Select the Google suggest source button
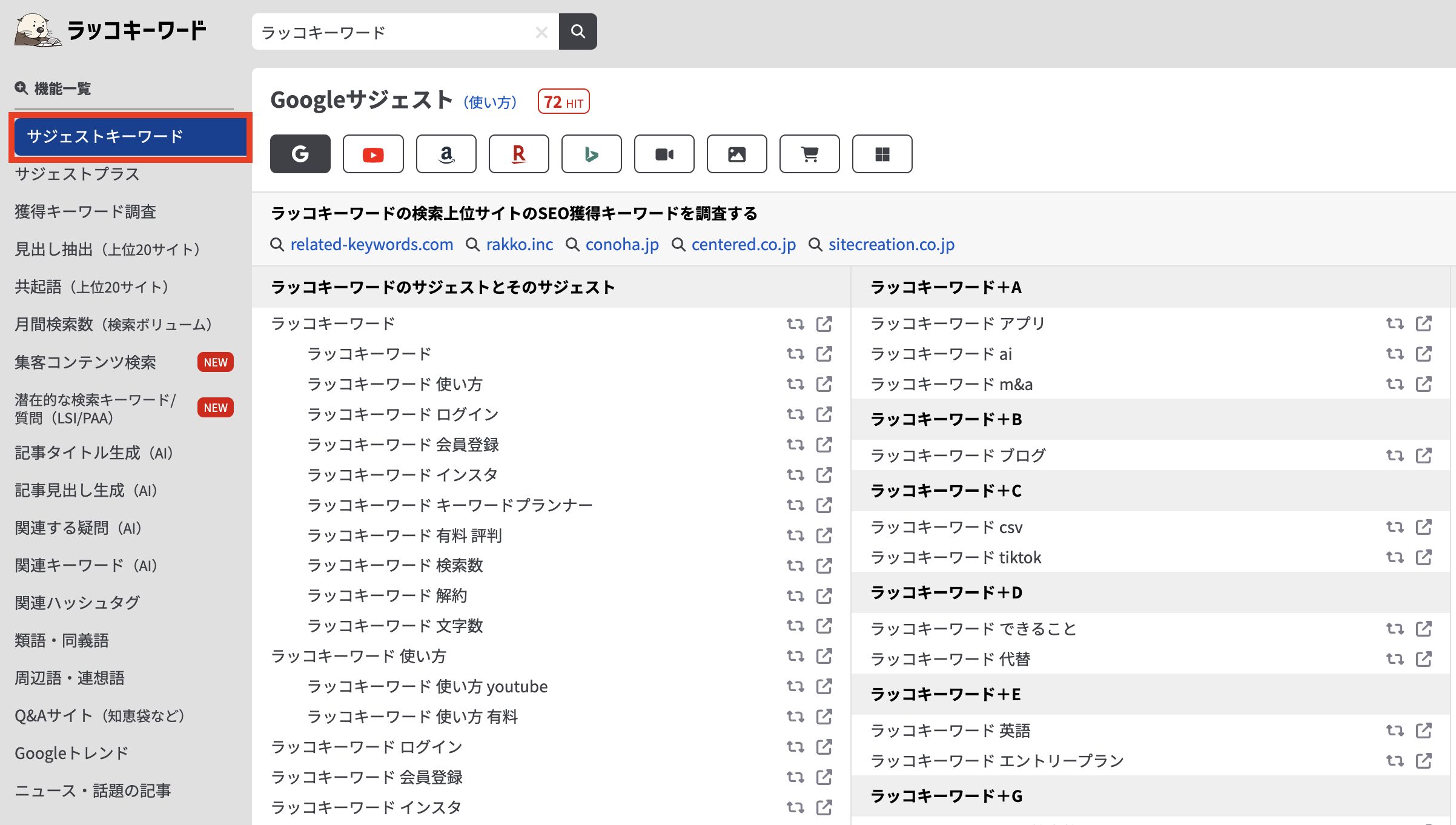The width and height of the screenshot is (1456, 825). (300, 154)
